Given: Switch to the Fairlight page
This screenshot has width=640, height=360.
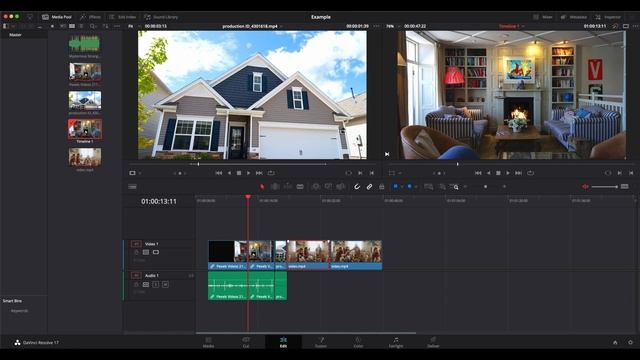Looking at the screenshot, I should (x=396, y=342).
